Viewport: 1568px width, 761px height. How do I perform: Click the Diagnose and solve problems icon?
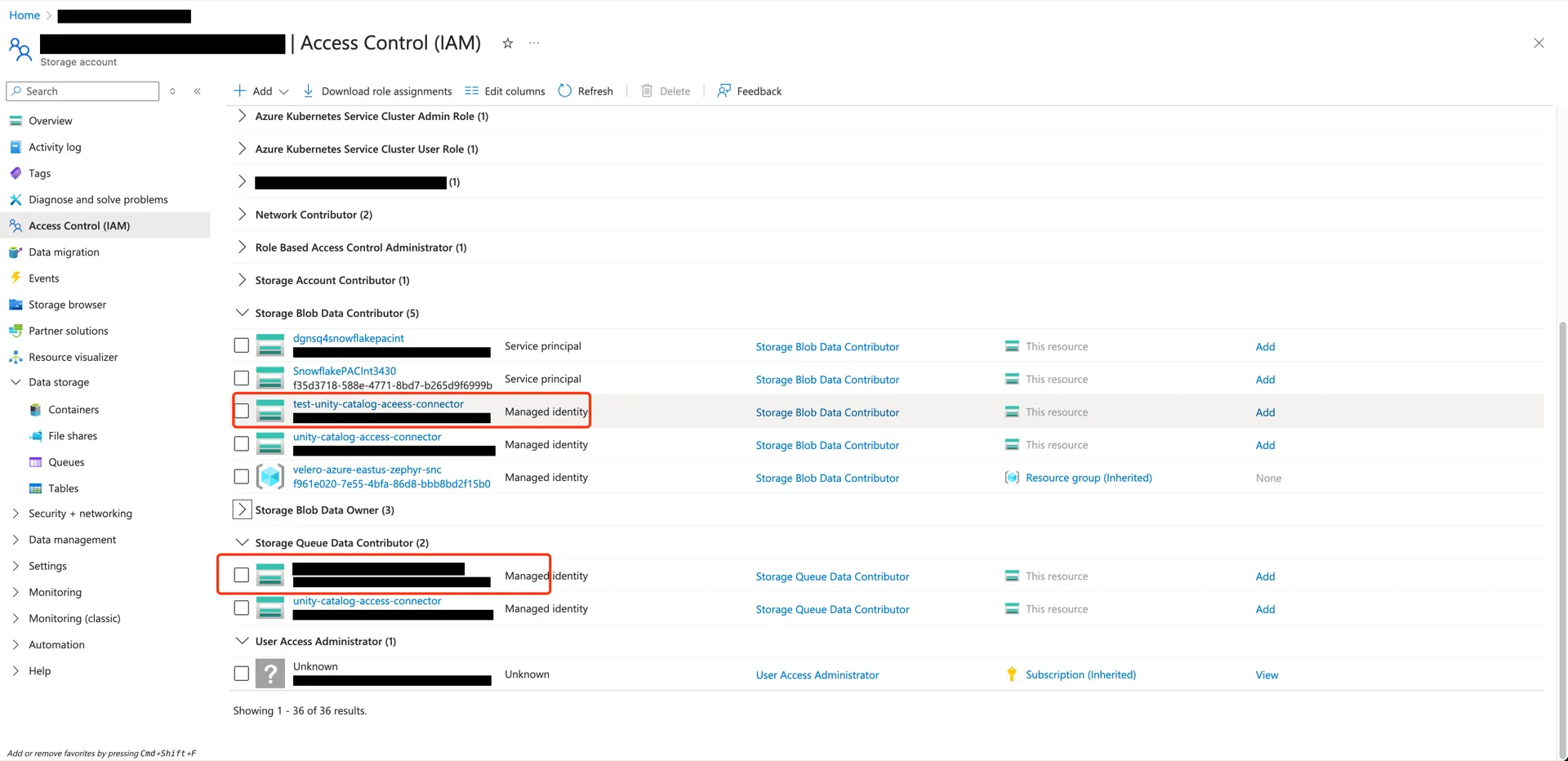click(16, 199)
